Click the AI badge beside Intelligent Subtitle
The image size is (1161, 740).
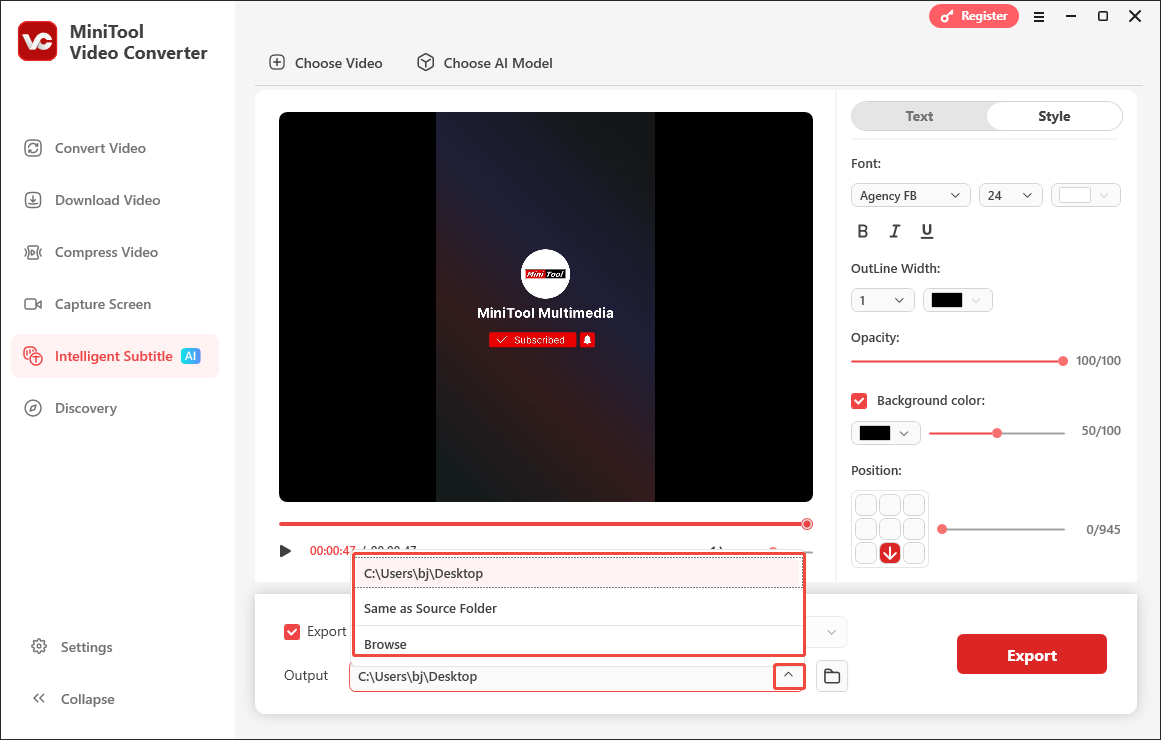191,356
